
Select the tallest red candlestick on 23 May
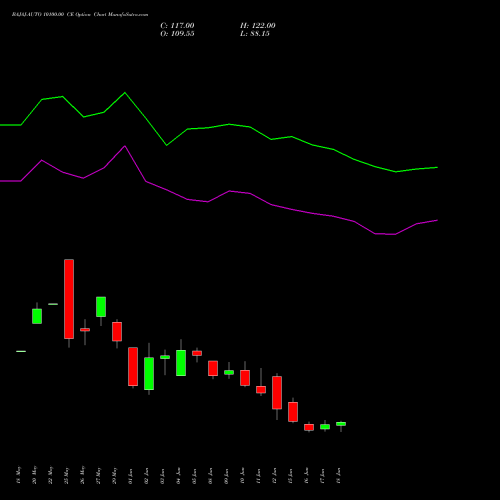click(69, 299)
